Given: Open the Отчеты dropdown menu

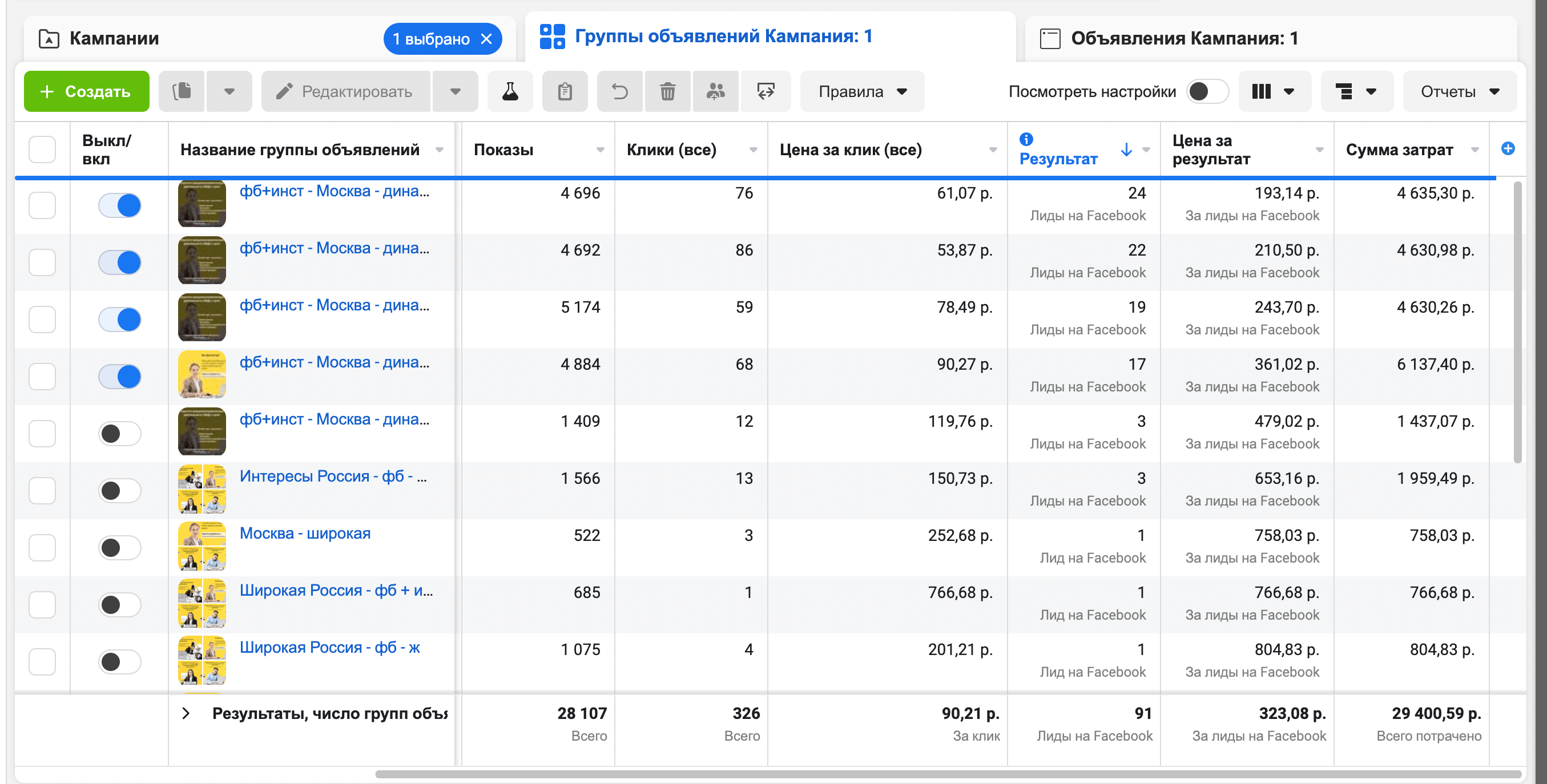Looking at the screenshot, I should click(x=1459, y=91).
